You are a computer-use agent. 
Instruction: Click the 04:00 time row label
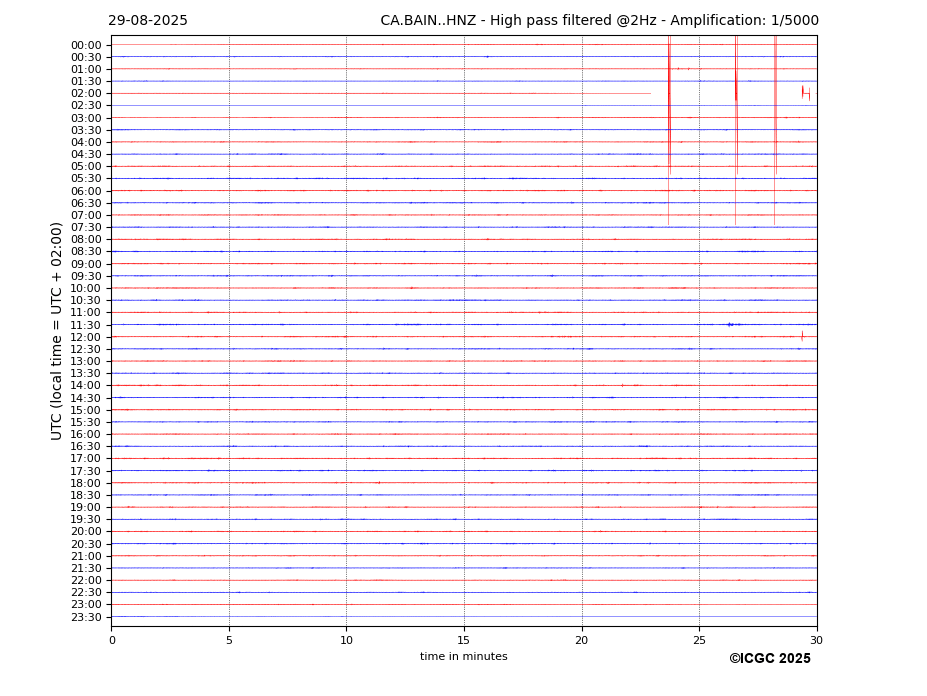coord(86,143)
